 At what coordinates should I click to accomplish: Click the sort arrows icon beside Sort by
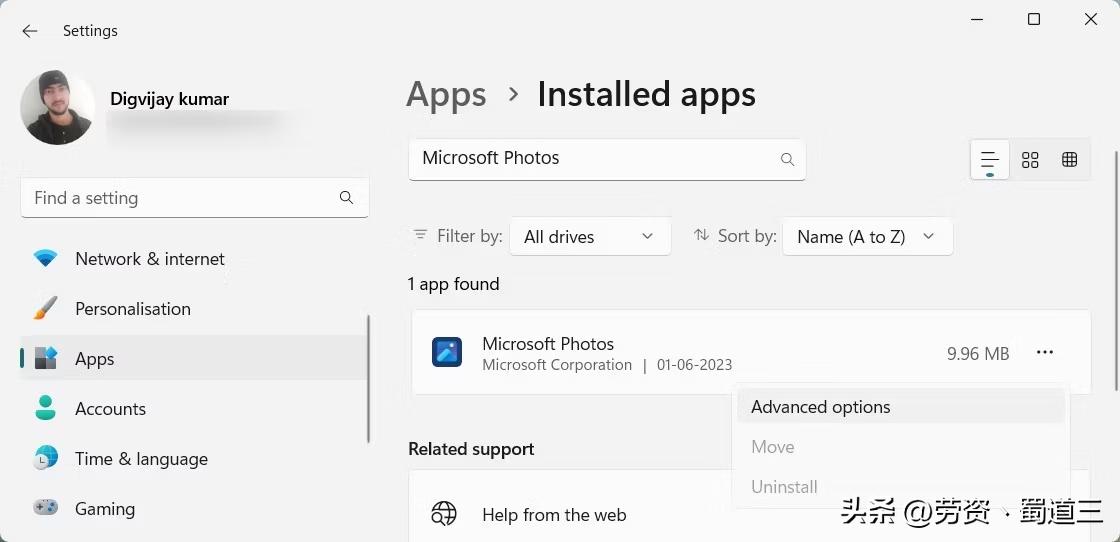tap(701, 234)
